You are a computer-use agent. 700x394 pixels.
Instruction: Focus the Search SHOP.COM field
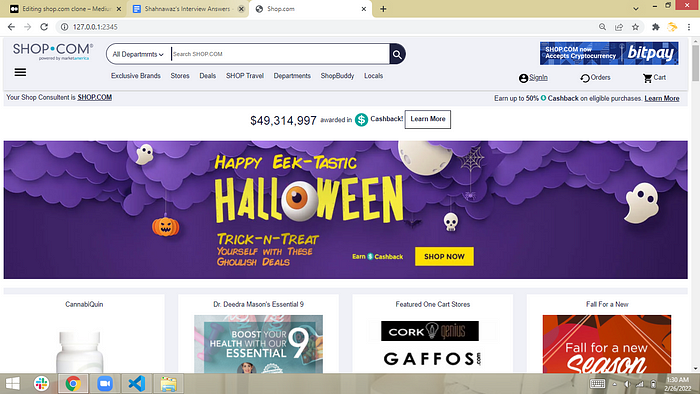(280, 54)
